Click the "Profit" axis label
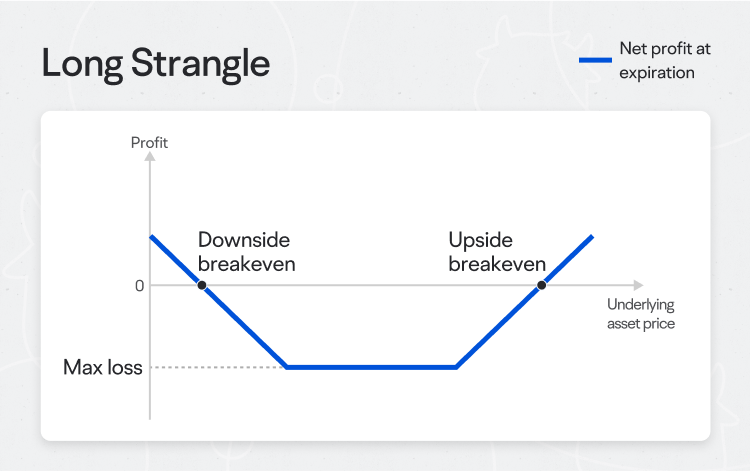Viewport: 750px width, 471px height. (150, 142)
